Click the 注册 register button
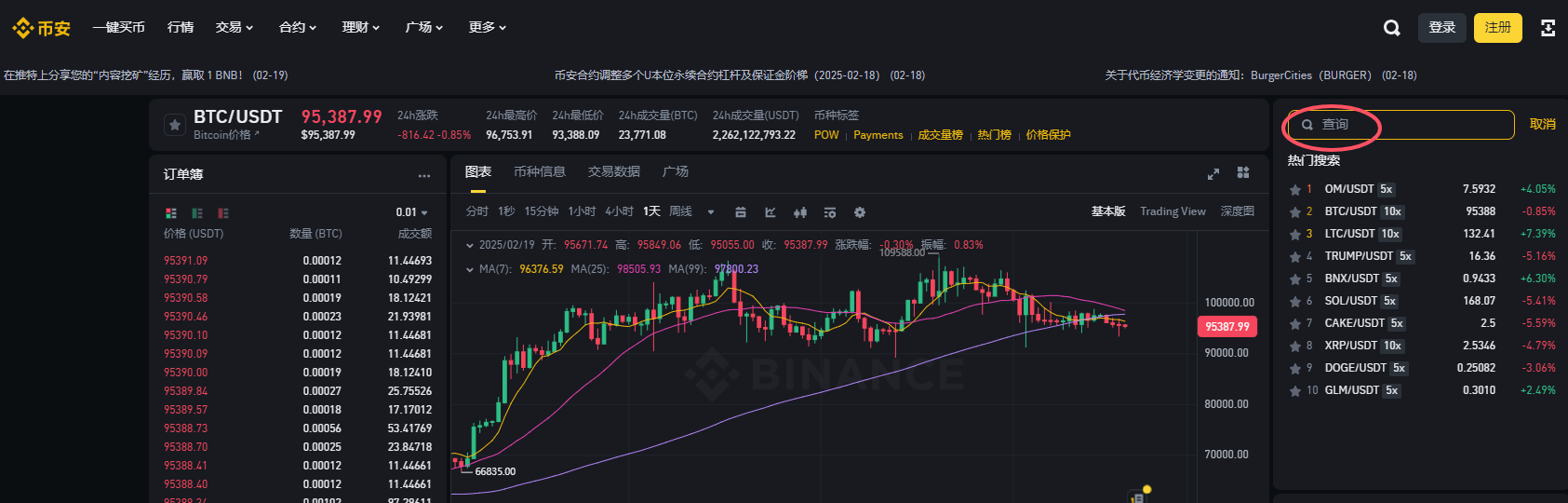Image resolution: width=1568 pixels, height=503 pixels. (1498, 28)
